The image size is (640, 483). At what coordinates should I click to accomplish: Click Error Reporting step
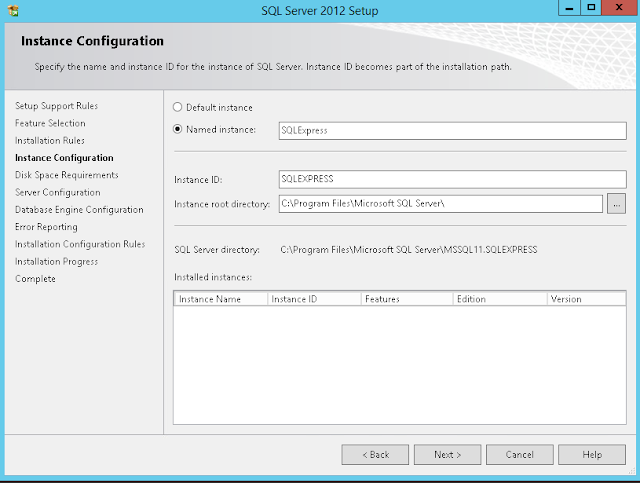coord(46,227)
